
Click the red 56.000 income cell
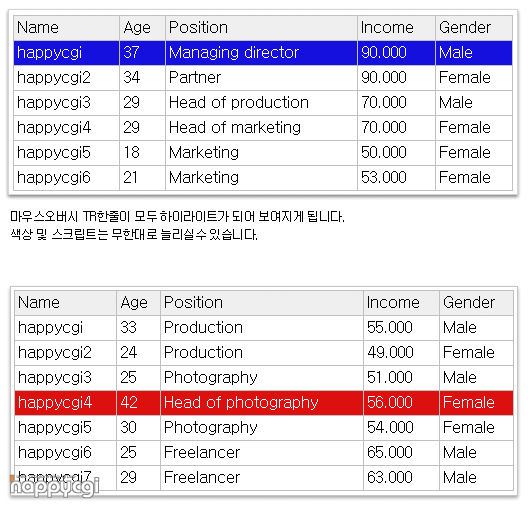click(401, 403)
